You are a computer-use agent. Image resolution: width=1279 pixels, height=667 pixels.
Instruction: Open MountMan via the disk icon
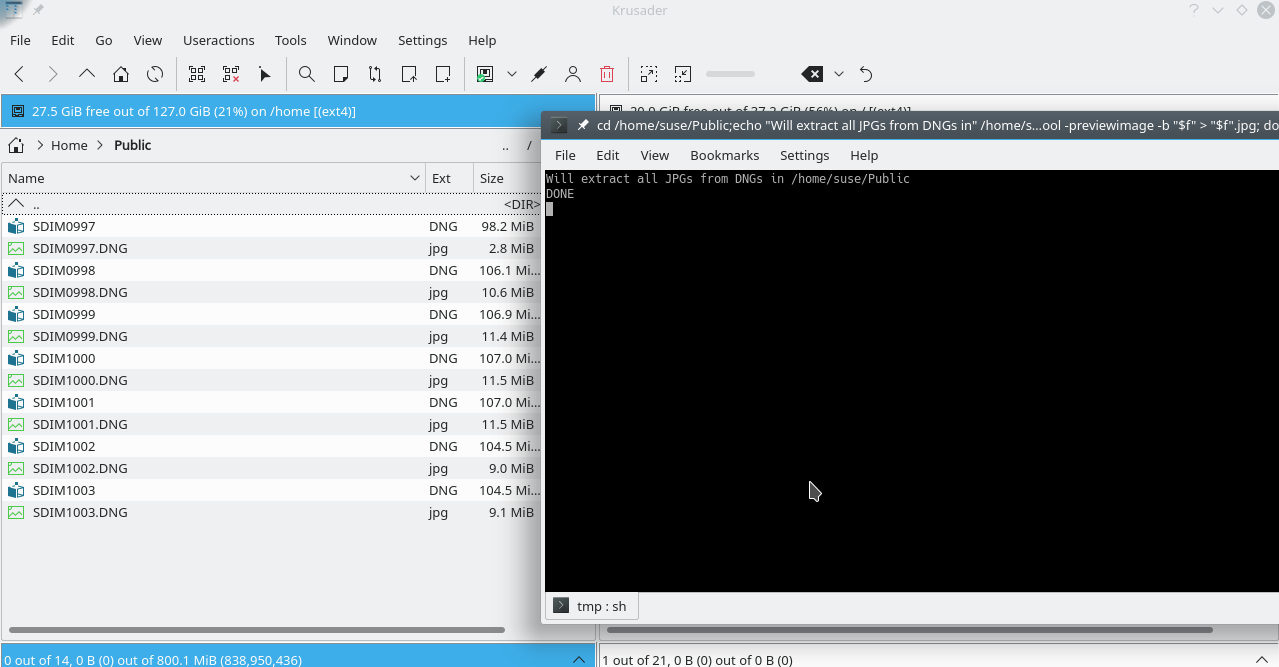tap(485, 74)
